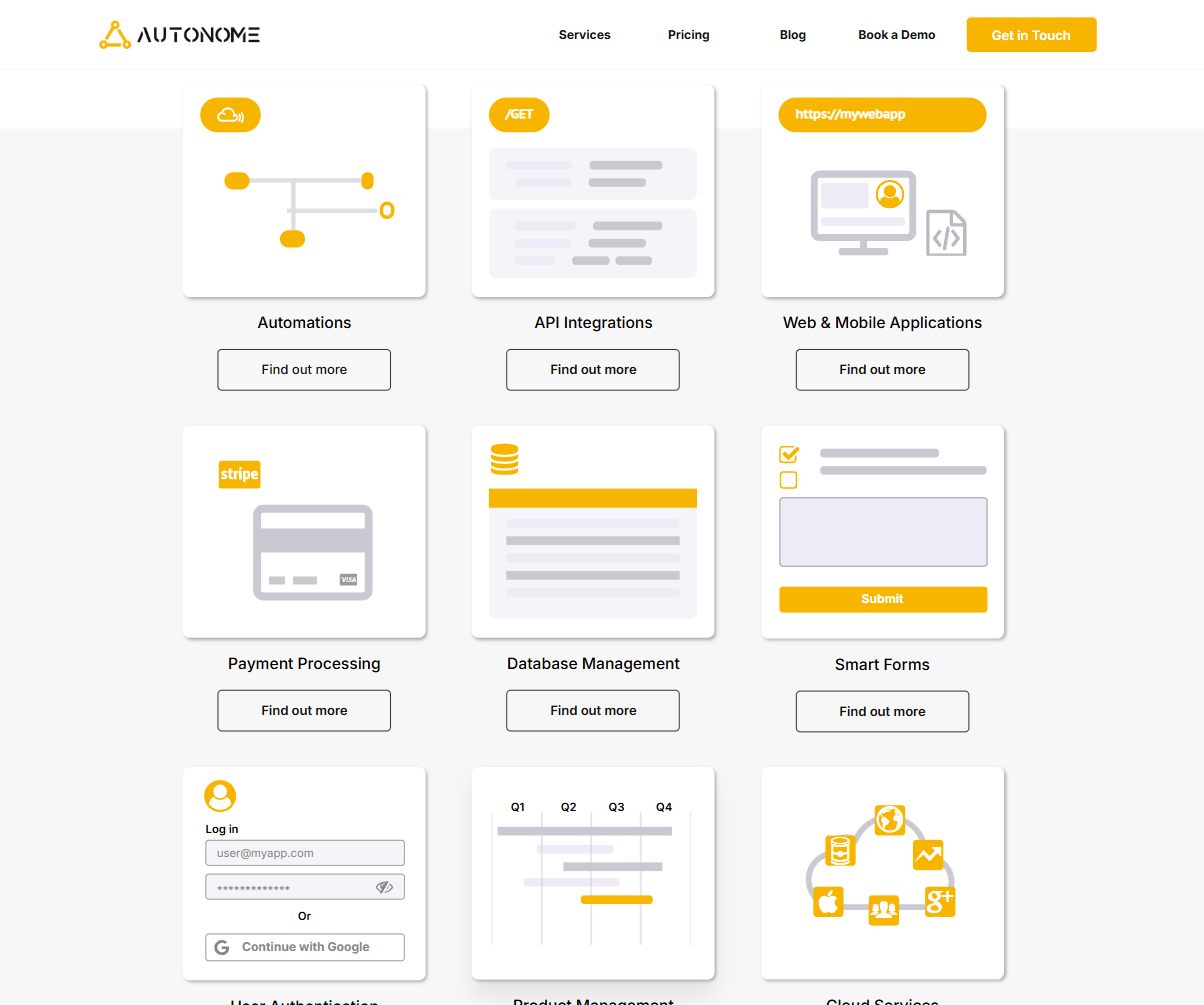Click the Web & Mobile Applications title
1204x1005 pixels.
pos(882,323)
